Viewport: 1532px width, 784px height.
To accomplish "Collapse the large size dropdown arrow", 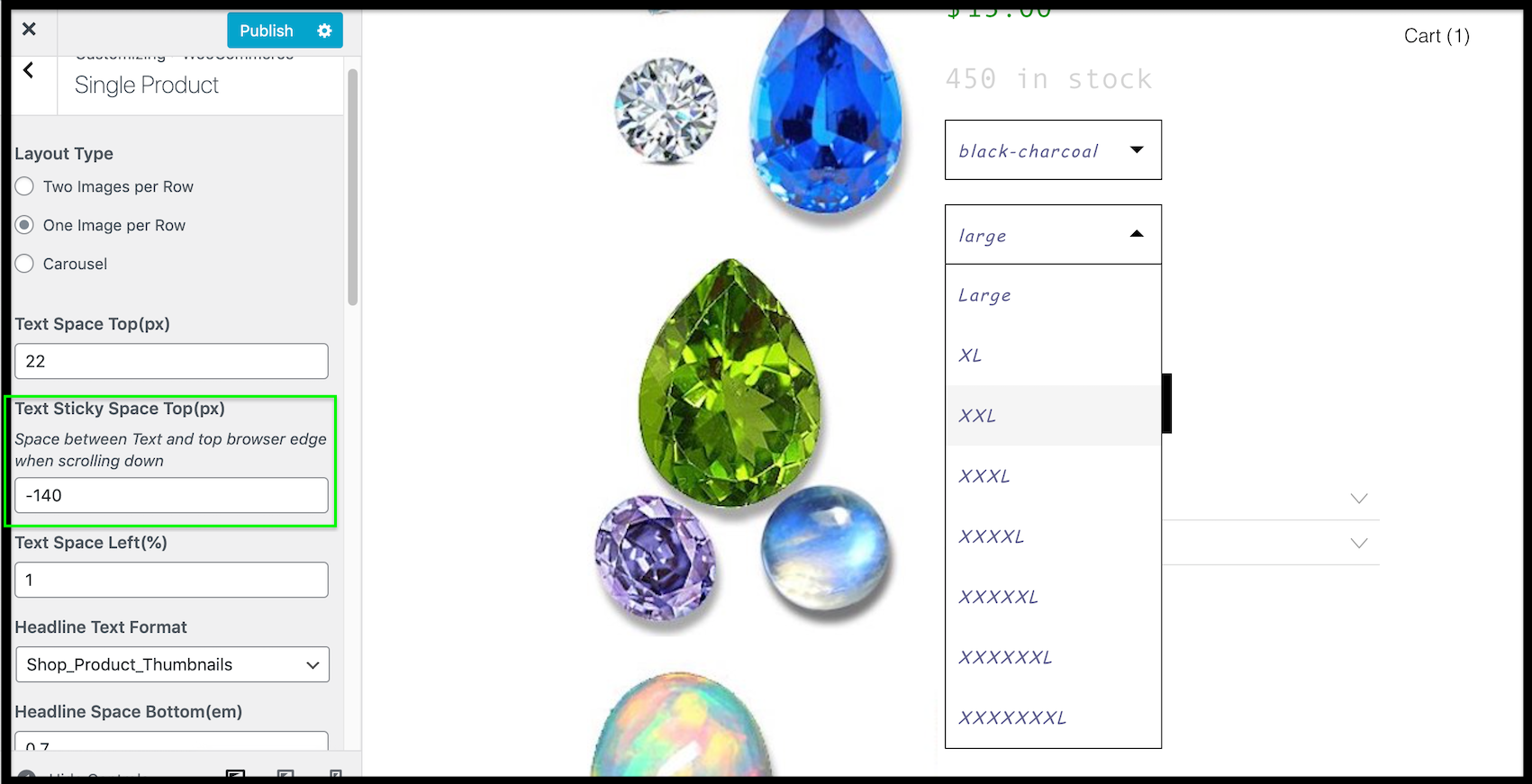I will coord(1137,234).
